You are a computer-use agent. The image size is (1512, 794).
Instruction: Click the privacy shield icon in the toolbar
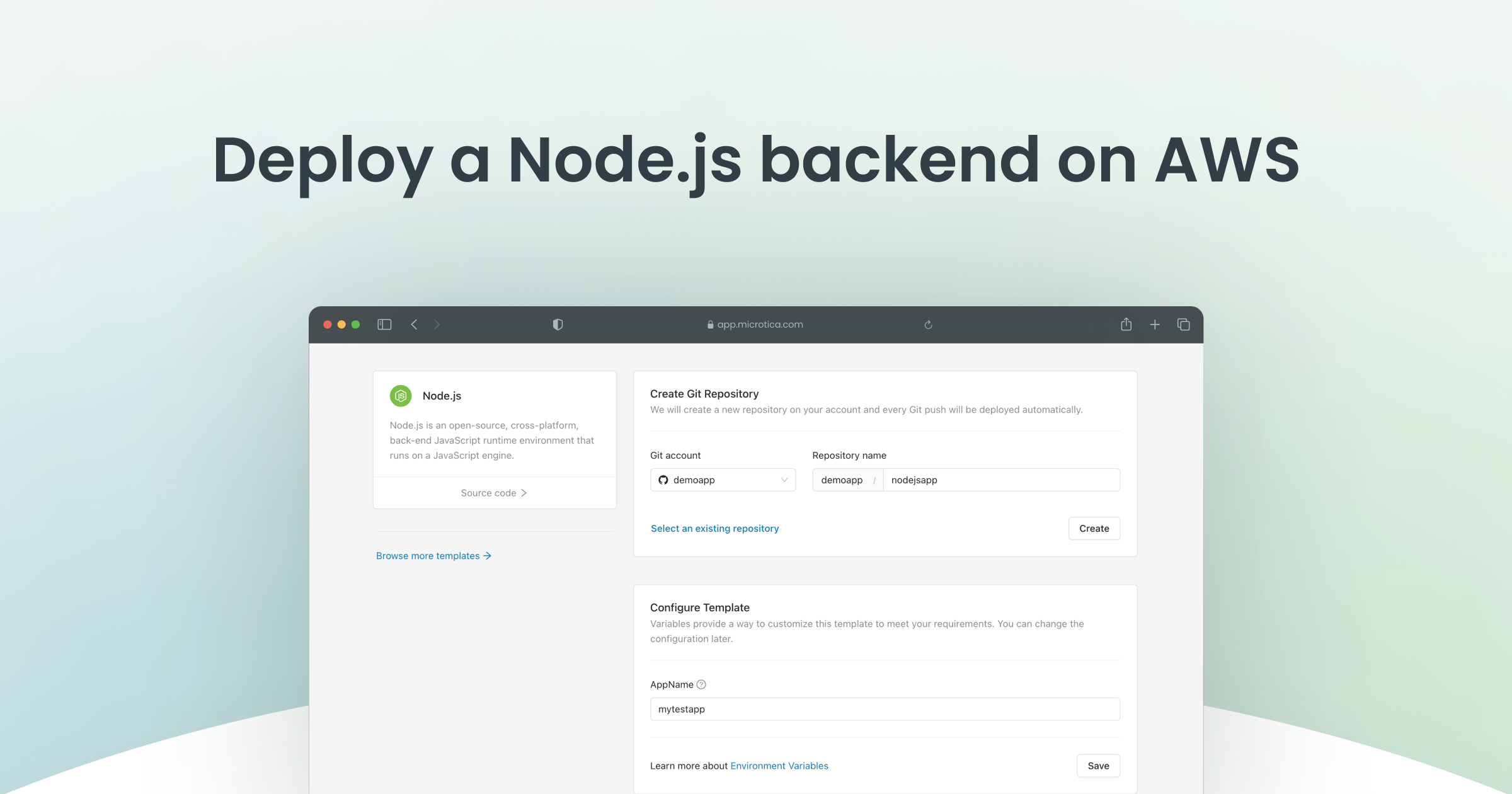coord(557,324)
